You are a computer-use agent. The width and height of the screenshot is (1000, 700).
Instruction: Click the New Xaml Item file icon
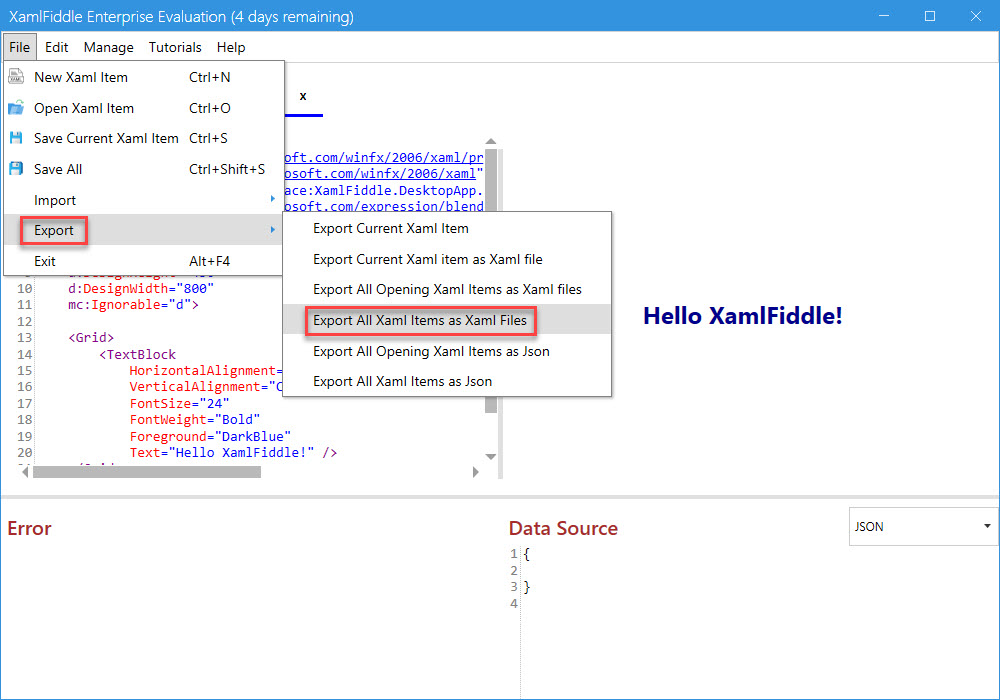coord(16,77)
